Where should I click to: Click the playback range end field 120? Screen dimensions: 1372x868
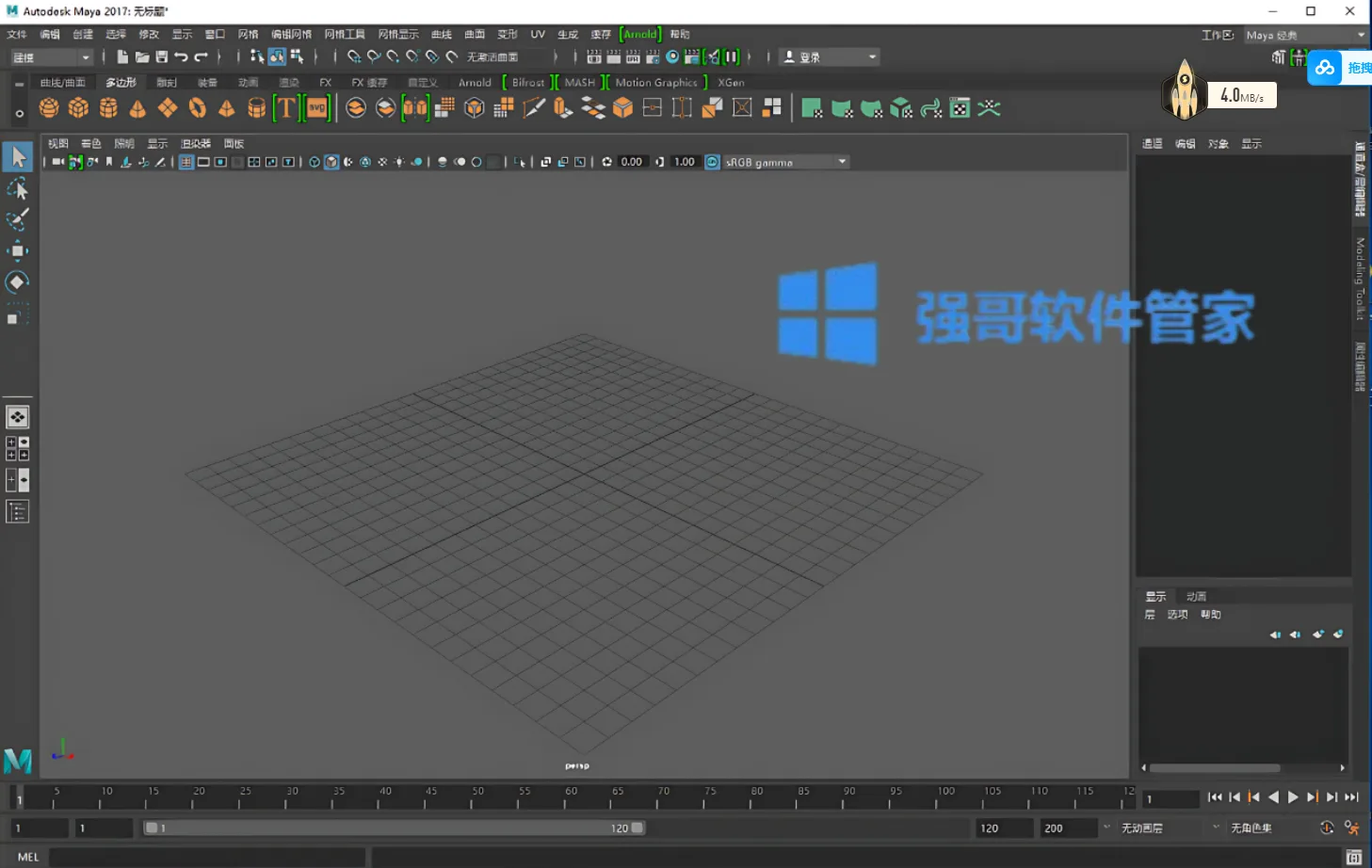click(1005, 828)
